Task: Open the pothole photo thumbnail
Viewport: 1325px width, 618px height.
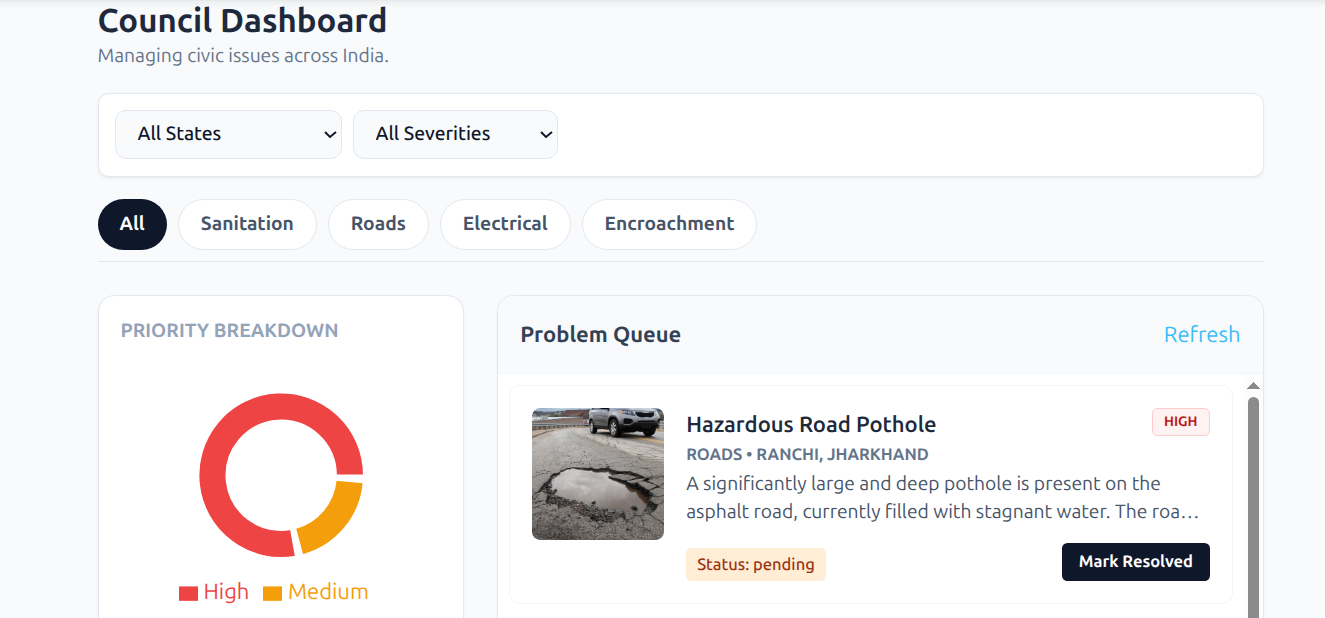Action: click(598, 474)
